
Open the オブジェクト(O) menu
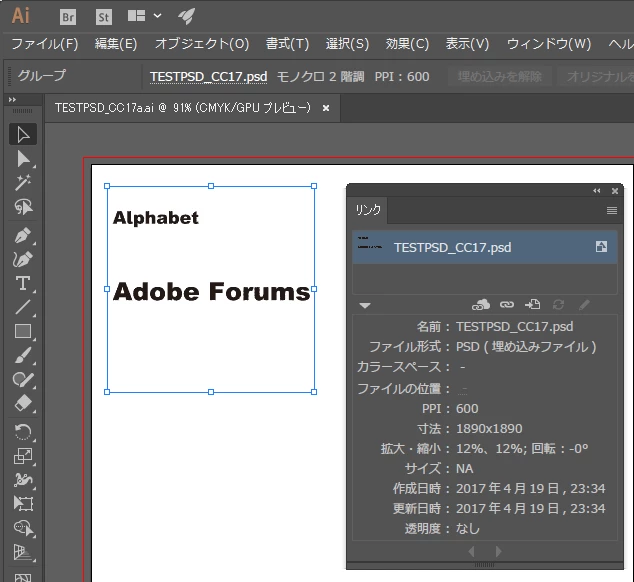[202, 44]
